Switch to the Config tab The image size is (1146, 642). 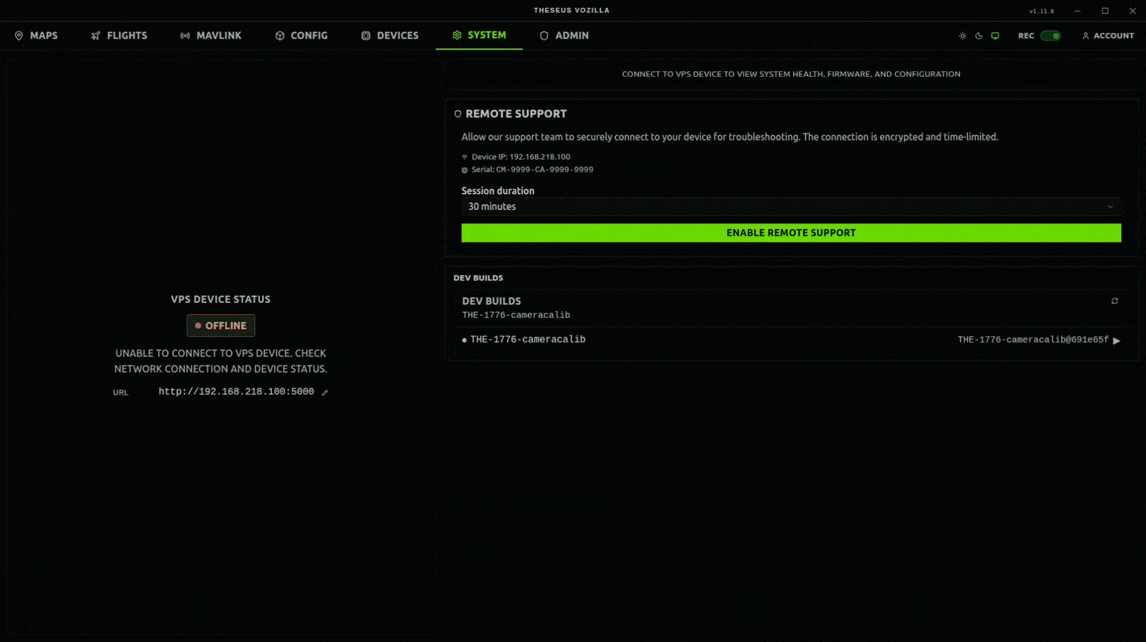tap(301, 36)
